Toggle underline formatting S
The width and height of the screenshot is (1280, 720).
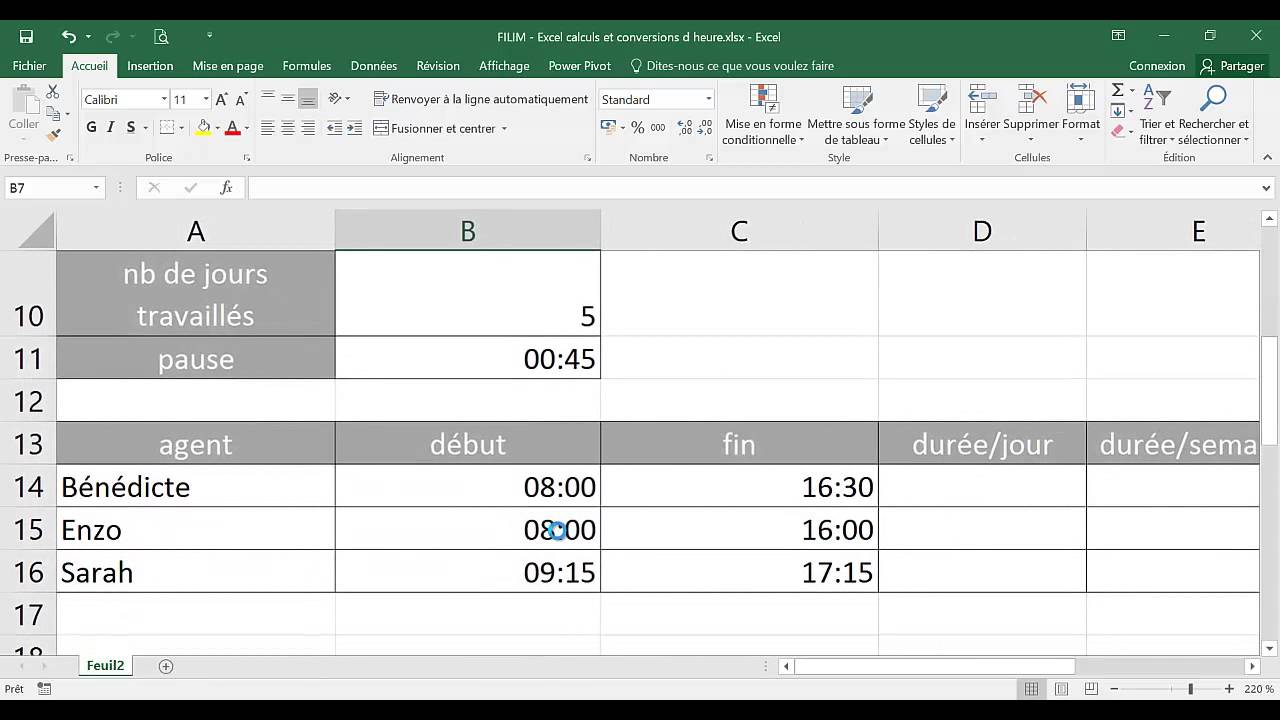click(x=131, y=128)
